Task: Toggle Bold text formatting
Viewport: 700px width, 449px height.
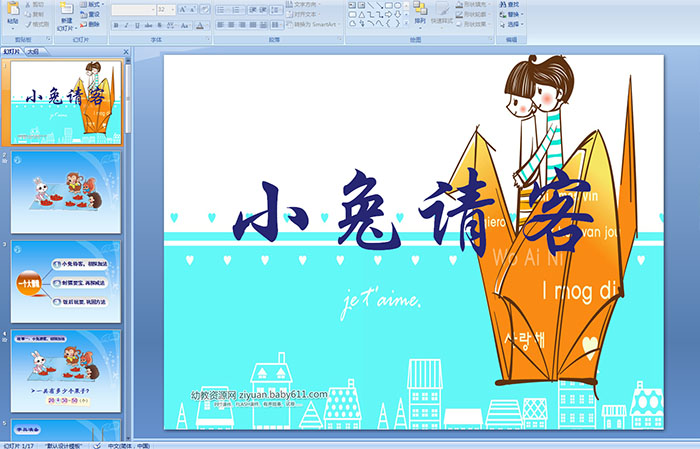Action: (114, 25)
